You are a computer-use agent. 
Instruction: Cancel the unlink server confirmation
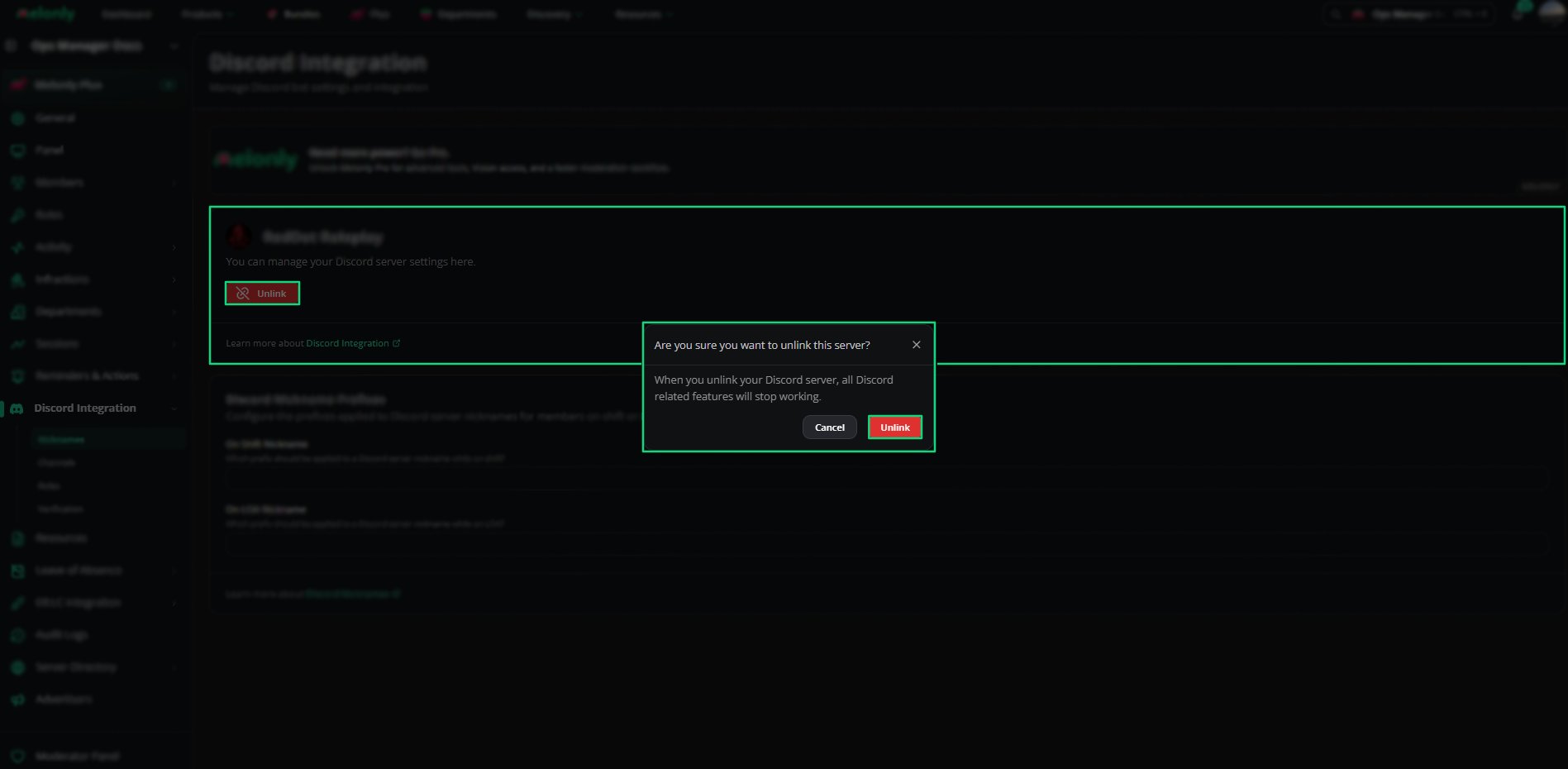point(830,427)
